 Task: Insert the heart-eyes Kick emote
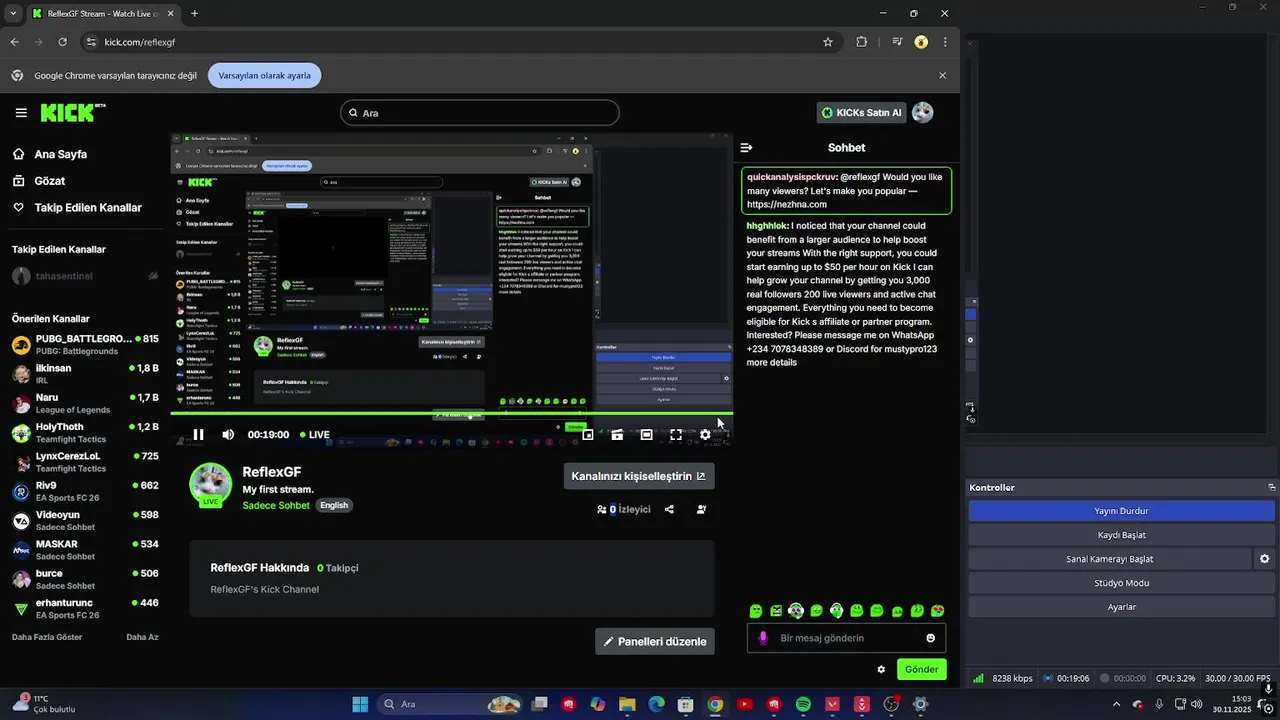tap(937, 611)
